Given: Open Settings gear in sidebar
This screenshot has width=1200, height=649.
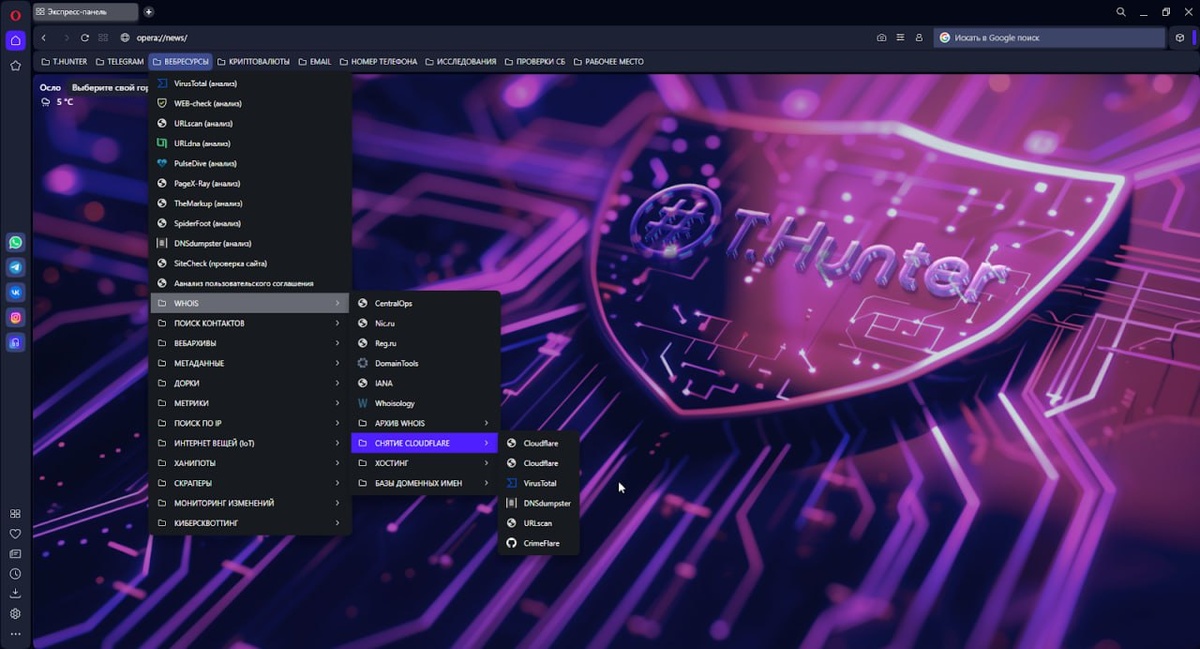Looking at the screenshot, I should click(x=15, y=613).
